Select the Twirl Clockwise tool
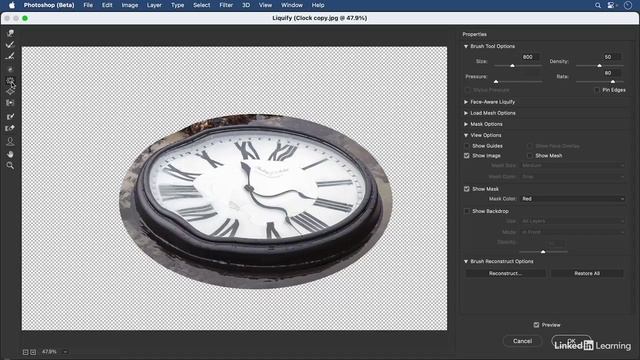Screen dimensions: 640x360 (10, 69)
